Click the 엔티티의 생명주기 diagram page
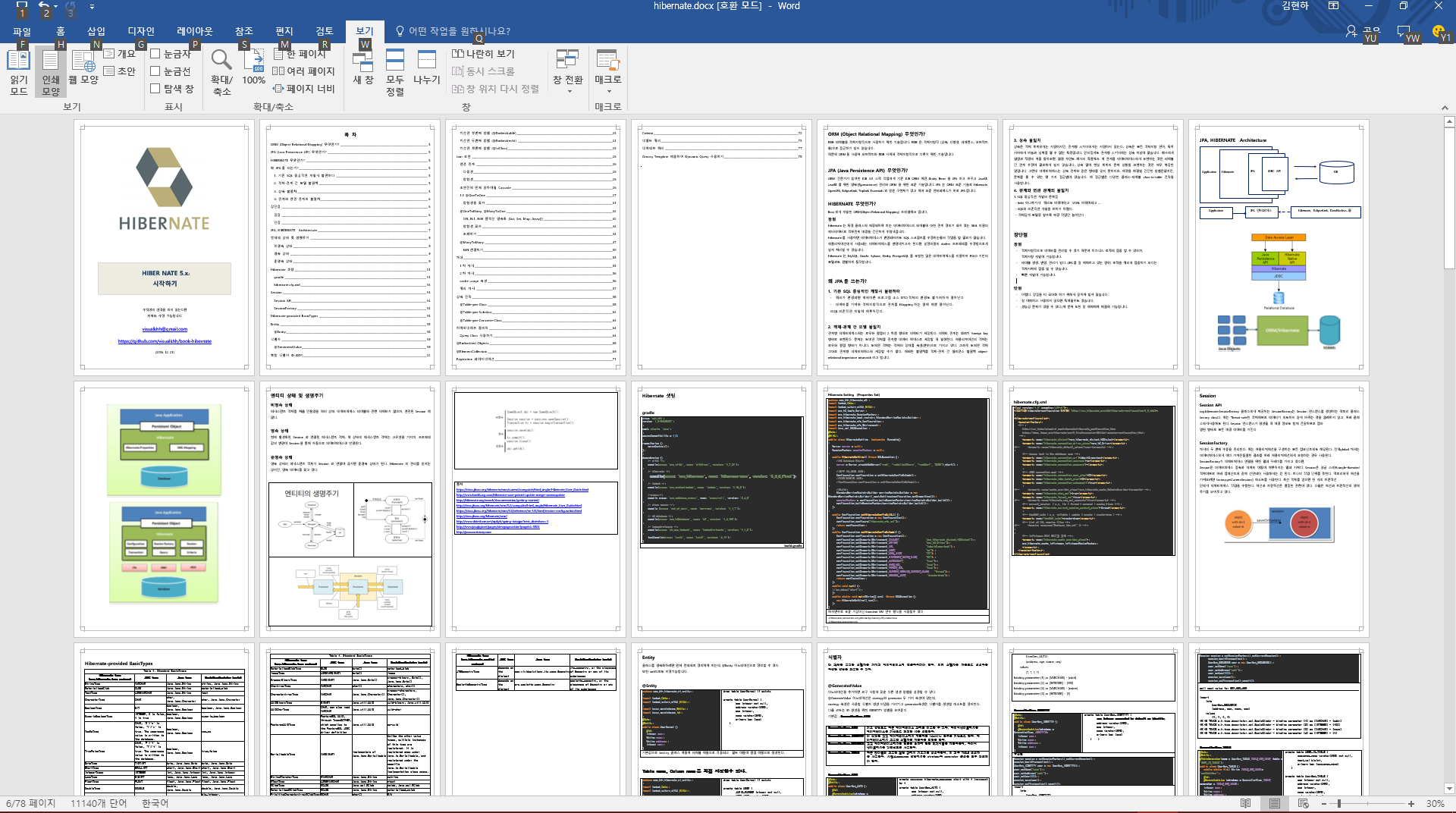Image resolution: width=1456 pixels, height=813 pixels. (x=350, y=509)
